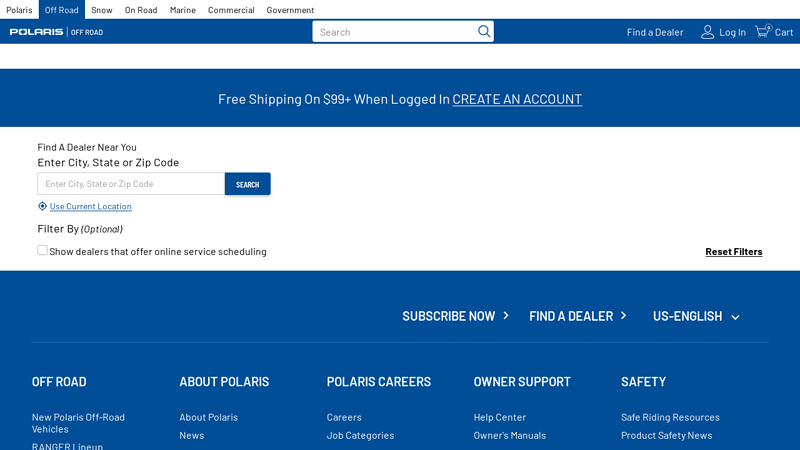Open the shopping cart icon

[763, 31]
